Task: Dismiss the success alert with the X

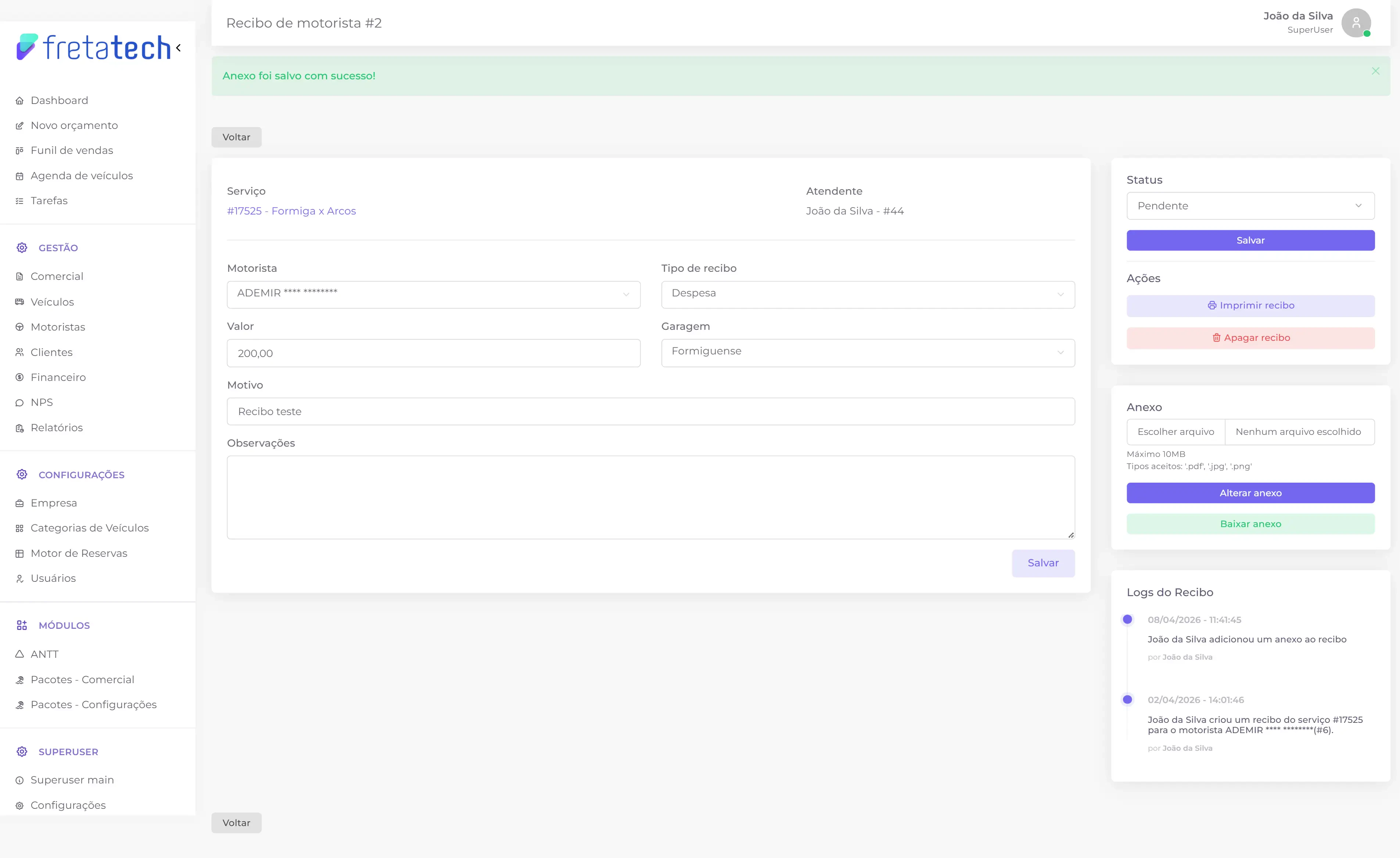Action: tap(1376, 71)
